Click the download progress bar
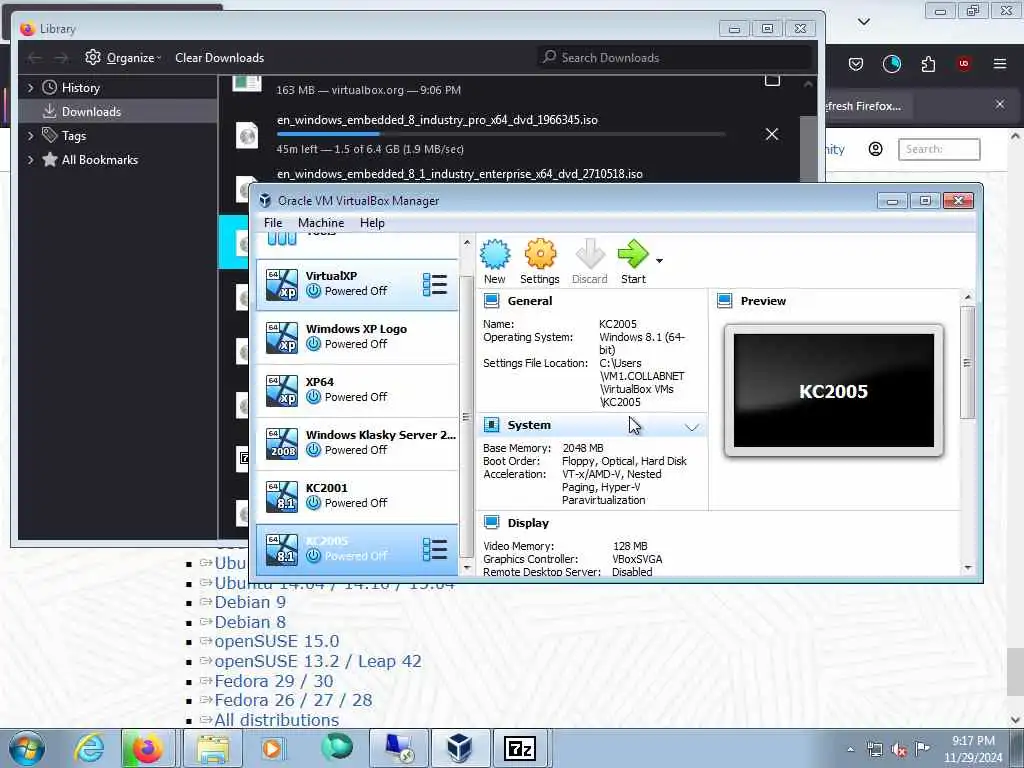Viewport: 1024px width, 768px height. [501, 134]
